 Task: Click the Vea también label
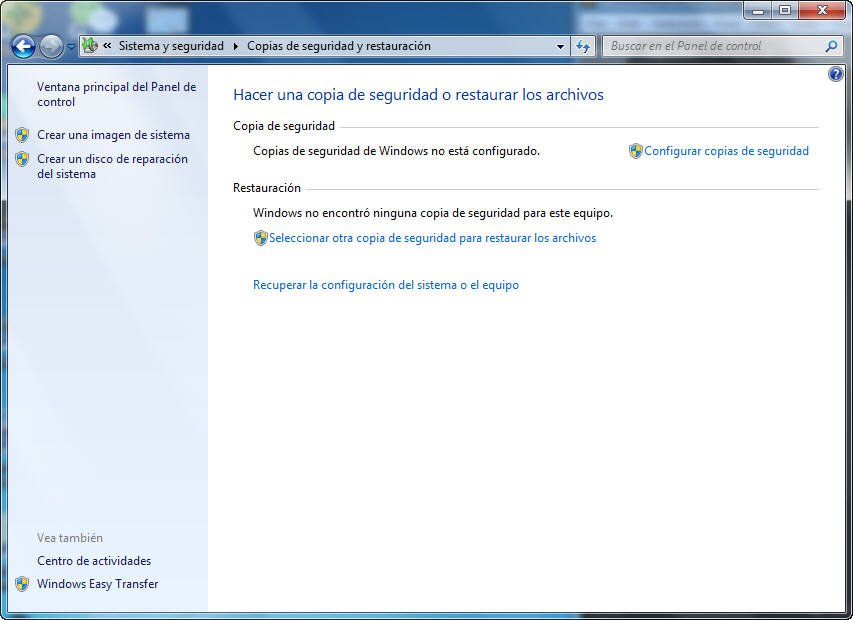click(x=70, y=538)
